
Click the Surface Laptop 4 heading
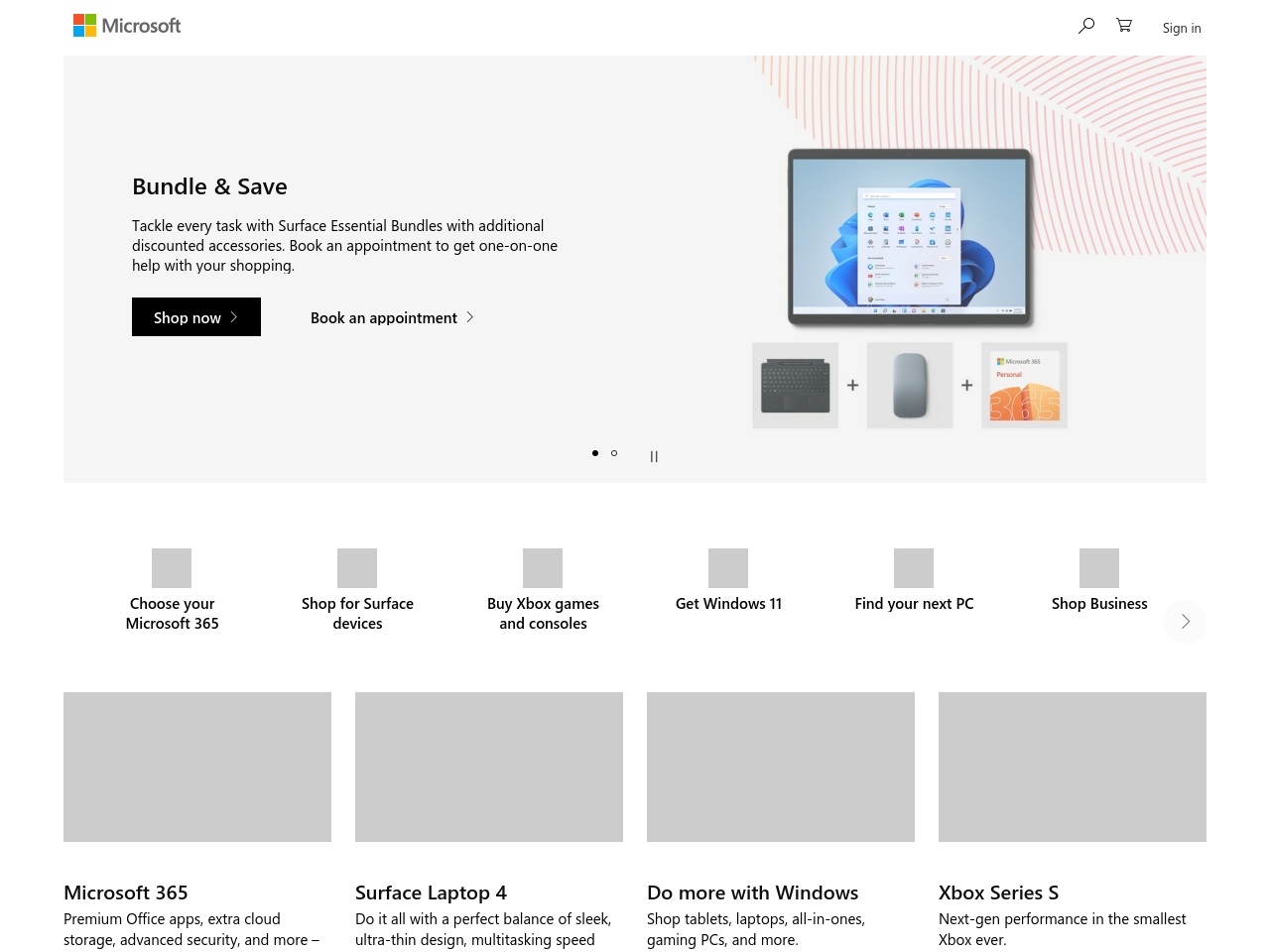coord(431,892)
